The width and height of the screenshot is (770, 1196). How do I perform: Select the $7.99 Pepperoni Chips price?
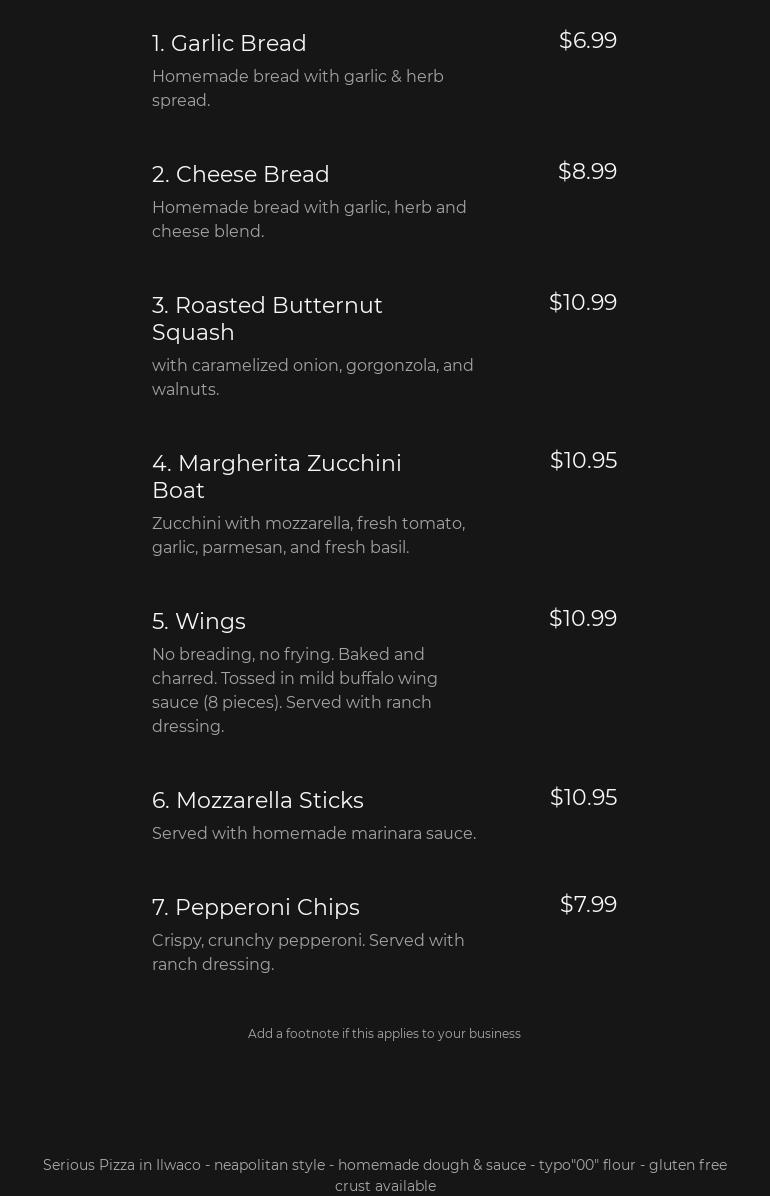tap(588, 905)
